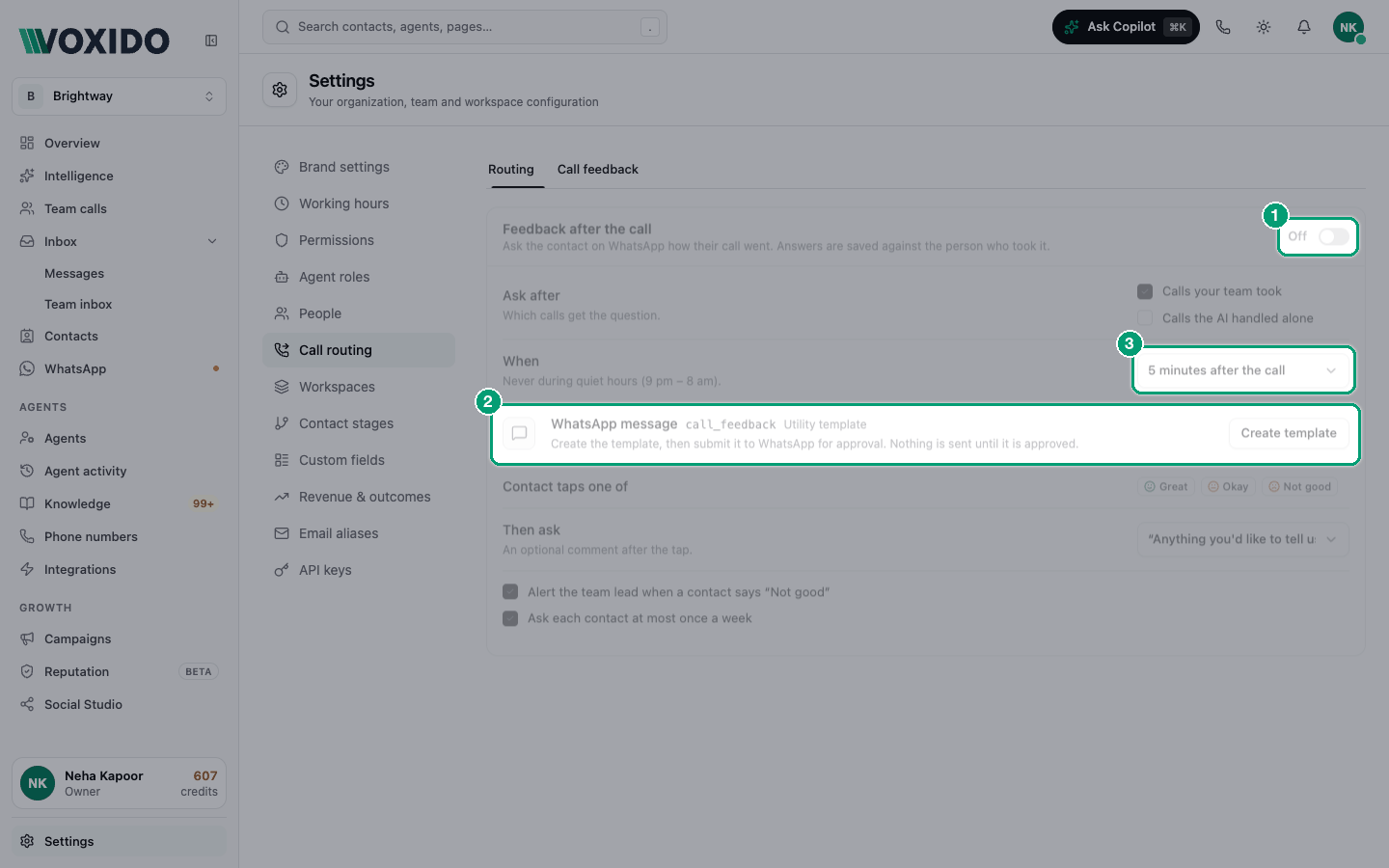Open the 5 minutes after the call dropdown
1389x868 pixels.
[1242, 370]
